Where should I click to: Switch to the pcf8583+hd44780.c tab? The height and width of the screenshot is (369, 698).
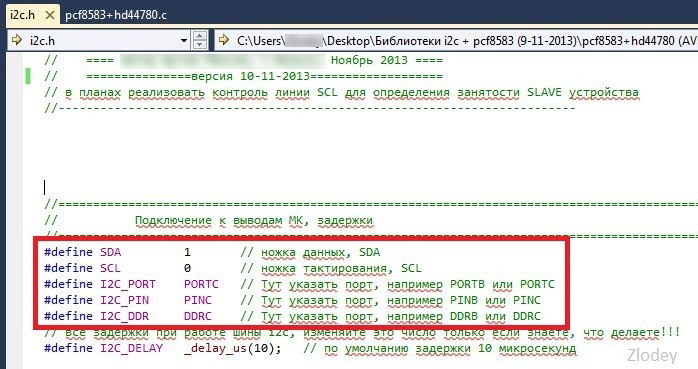116,15
